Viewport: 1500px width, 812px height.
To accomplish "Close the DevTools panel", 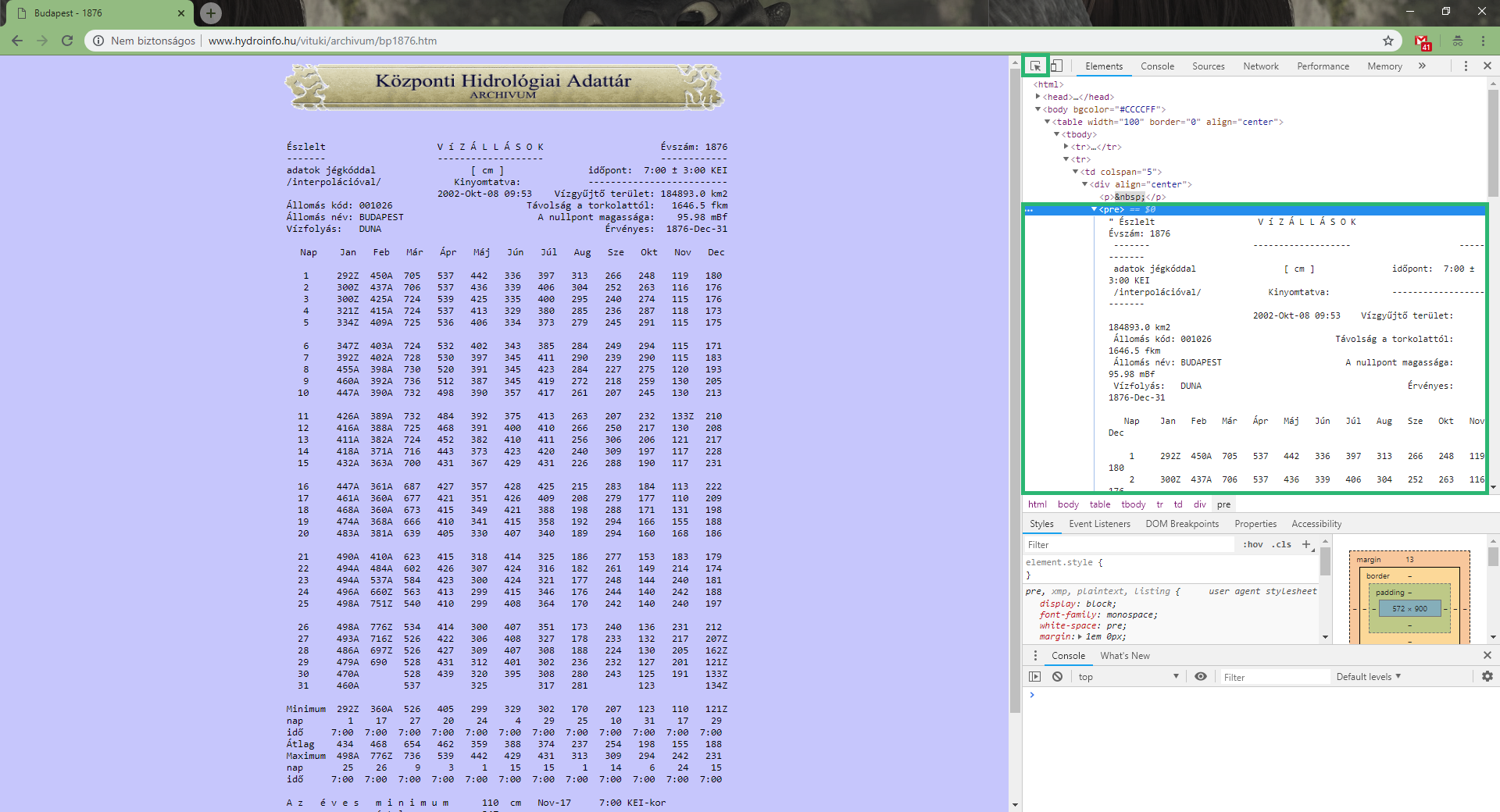I will (x=1487, y=66).
